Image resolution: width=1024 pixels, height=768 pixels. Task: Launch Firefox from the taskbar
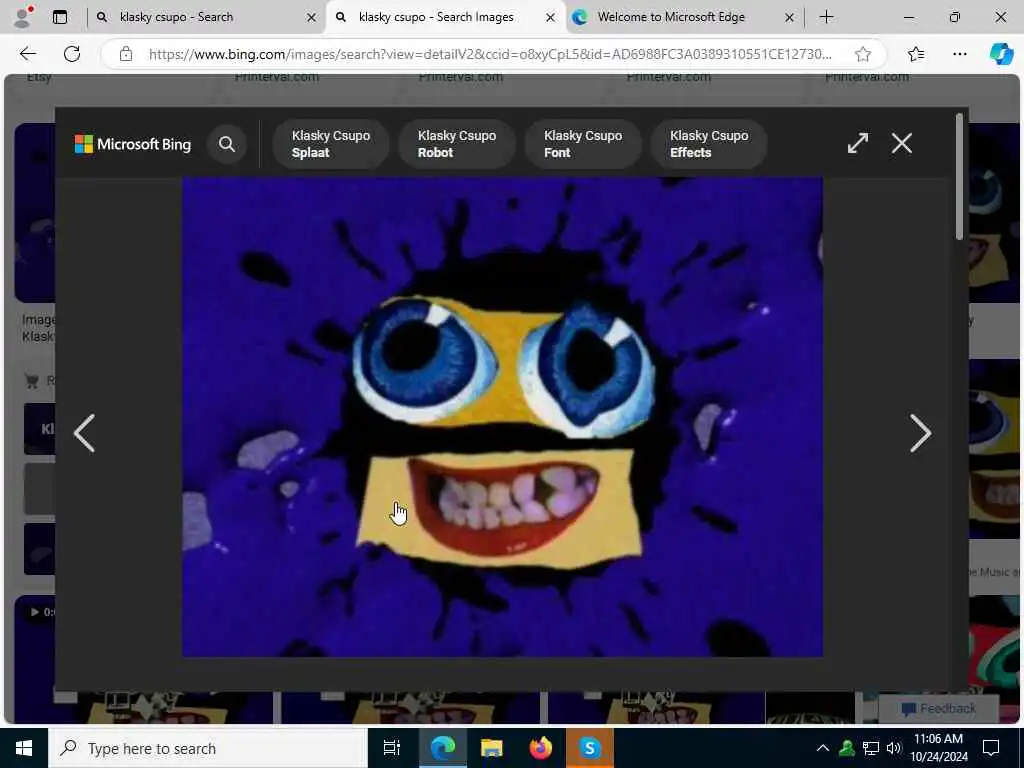pos(541,748)
